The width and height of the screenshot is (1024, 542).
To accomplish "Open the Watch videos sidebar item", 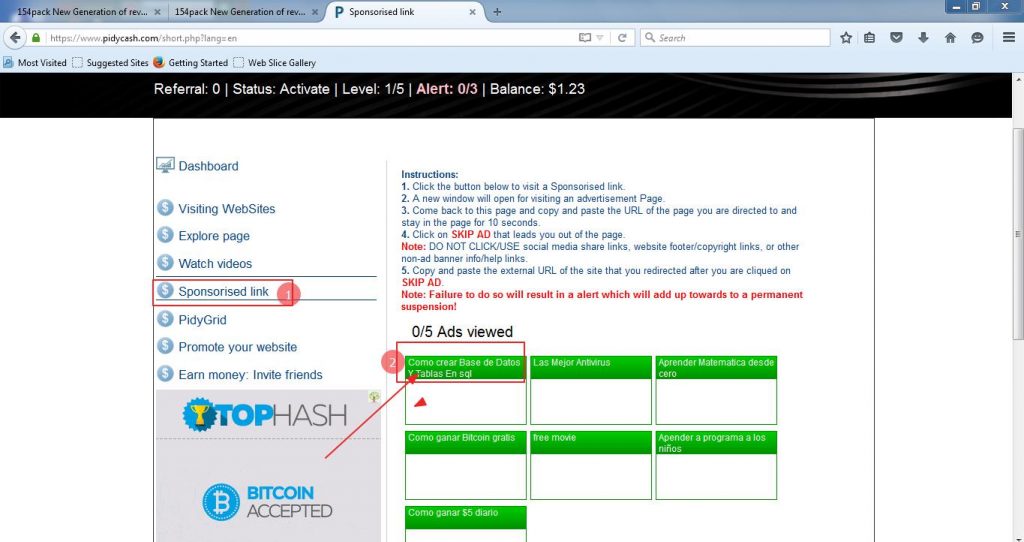I will (215, 264).
